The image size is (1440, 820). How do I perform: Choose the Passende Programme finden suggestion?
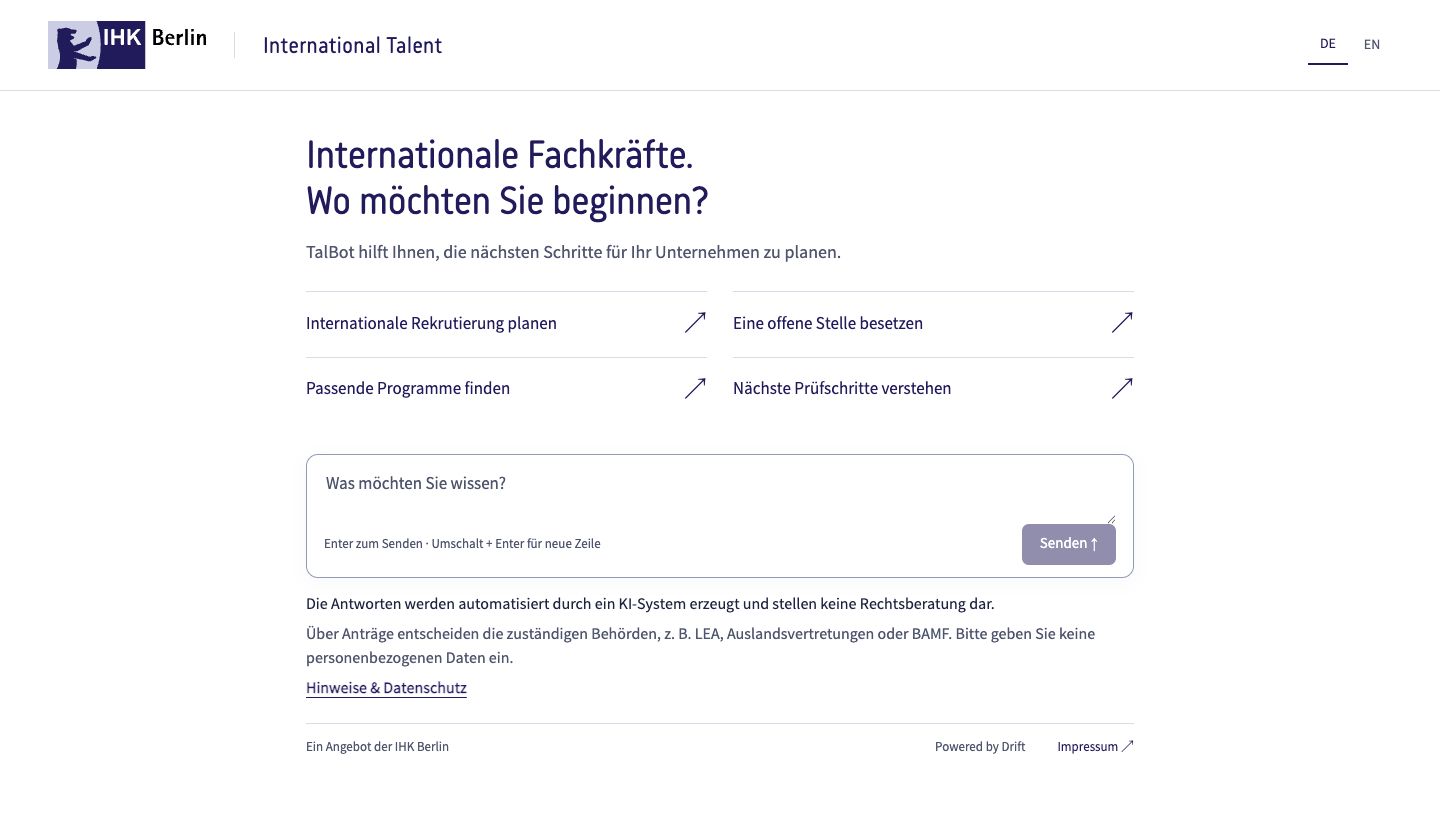(x=506, y=388)
